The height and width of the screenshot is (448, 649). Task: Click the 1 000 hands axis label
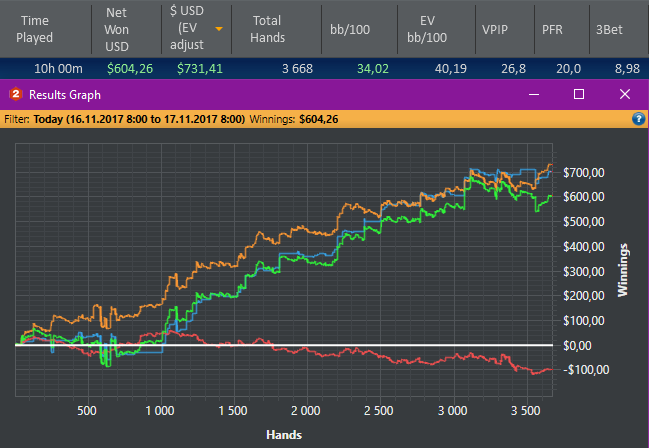[160, 411]
